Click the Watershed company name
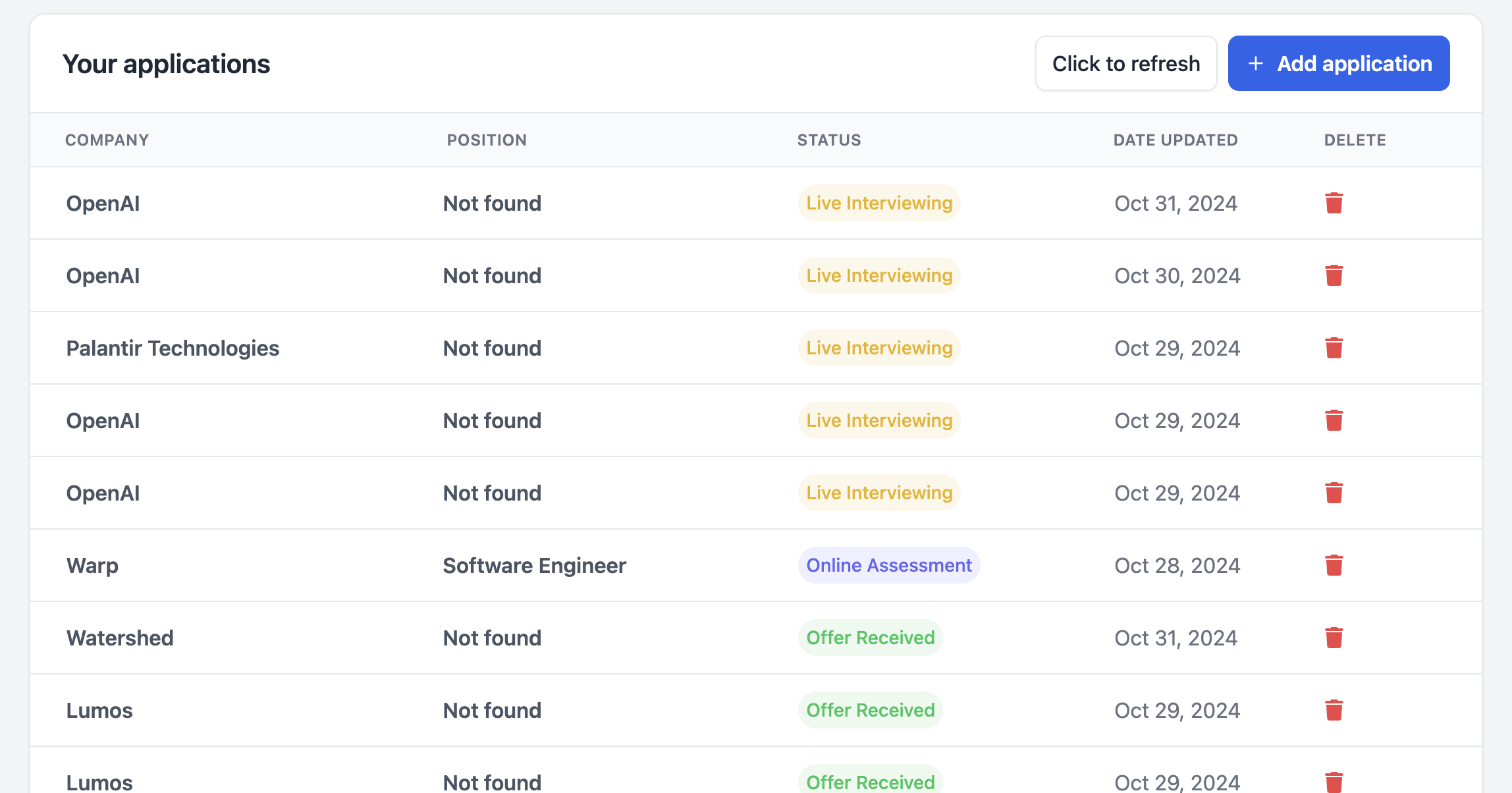This screenshot has height=793, width=1512. point(120,638)
